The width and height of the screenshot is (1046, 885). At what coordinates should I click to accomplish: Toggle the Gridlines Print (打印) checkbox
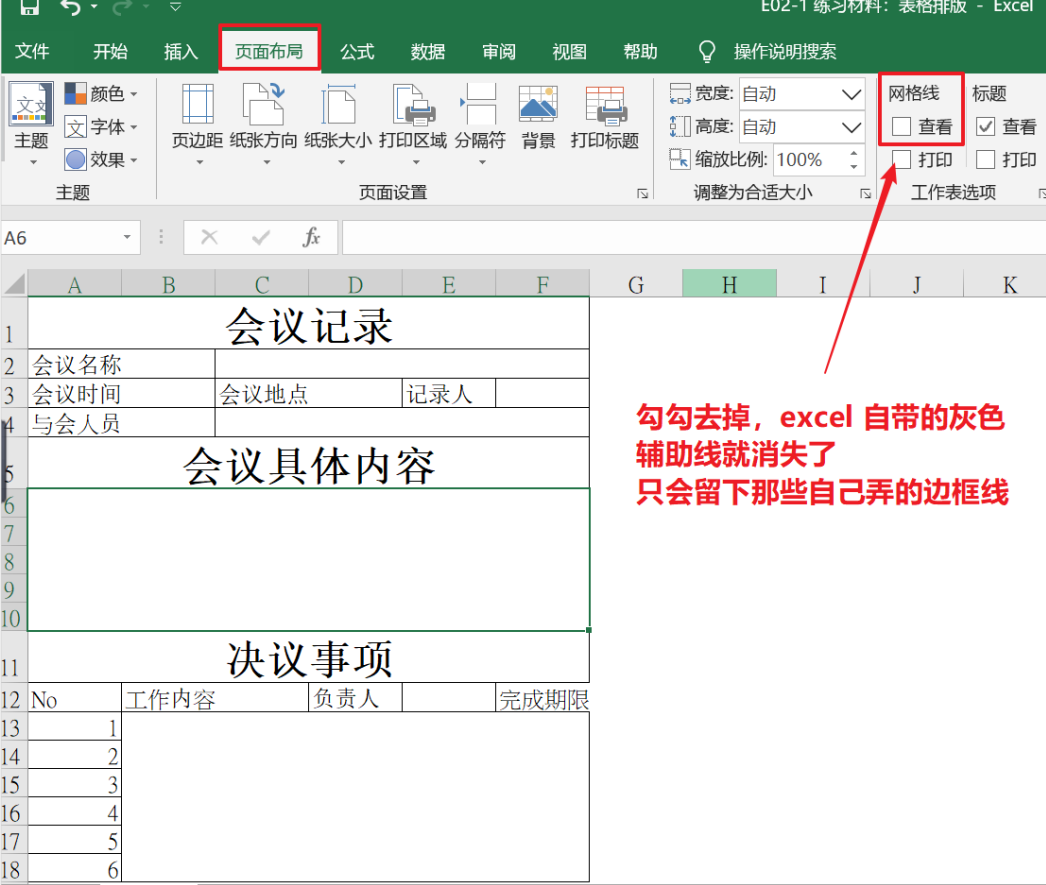(x=901, y=159)
